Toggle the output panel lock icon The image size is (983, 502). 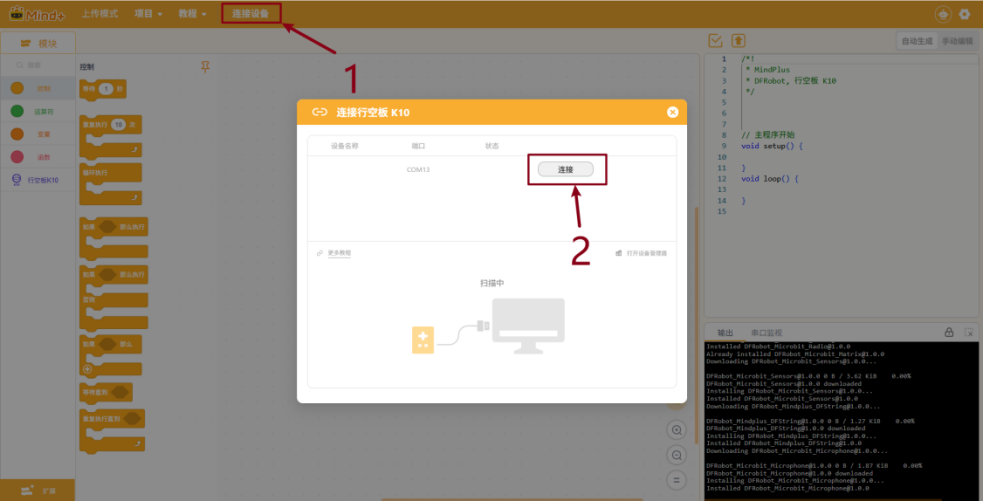point(949,332)
